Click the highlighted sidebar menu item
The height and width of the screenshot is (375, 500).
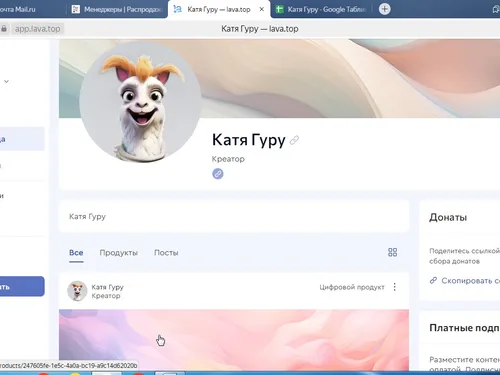point(22,139)
